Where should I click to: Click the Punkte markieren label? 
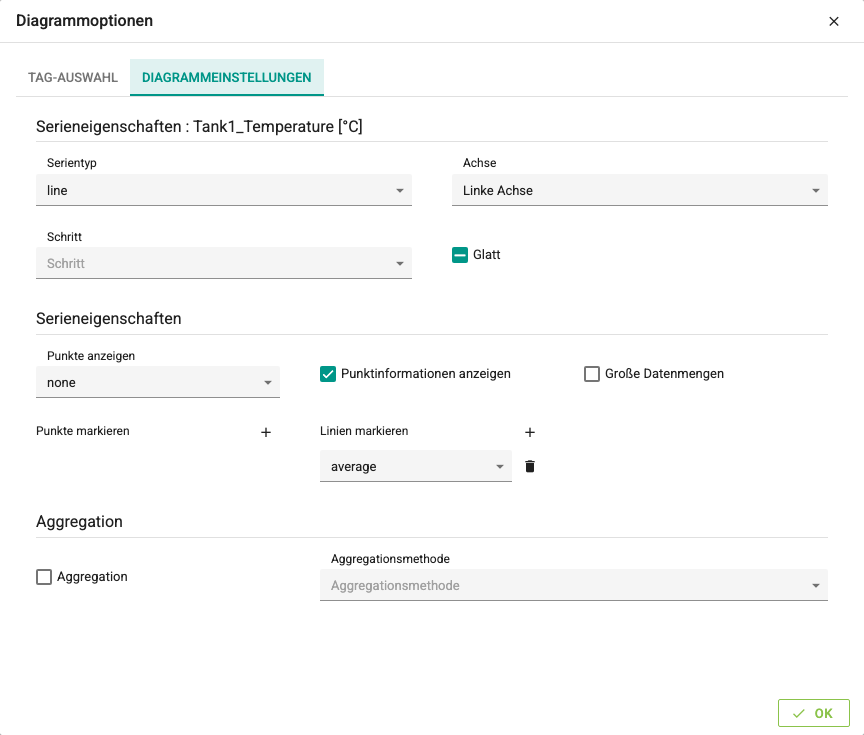pyautogui.click(x=83, y=431)
